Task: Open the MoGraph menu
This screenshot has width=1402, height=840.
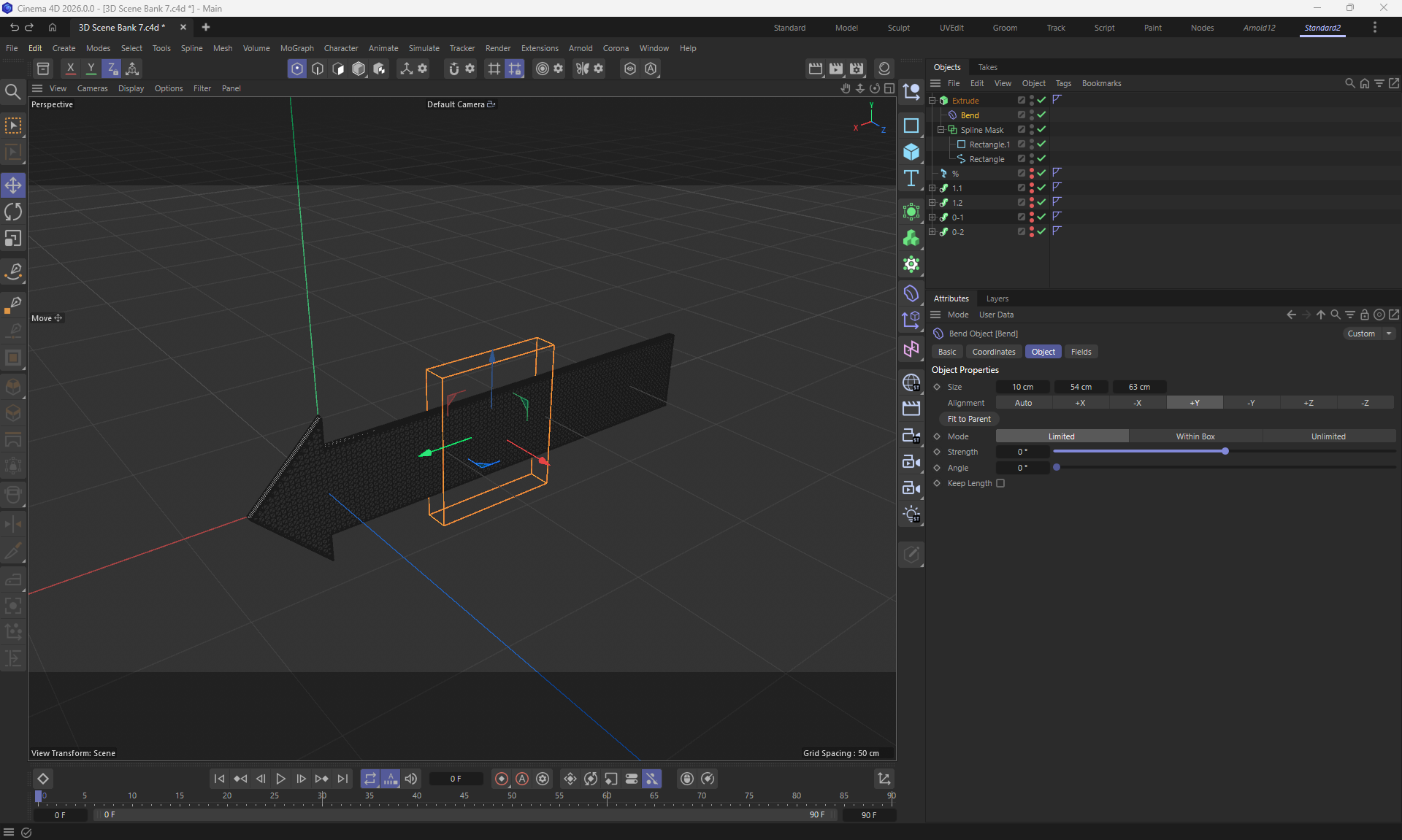Action: [x=296, y=48]
